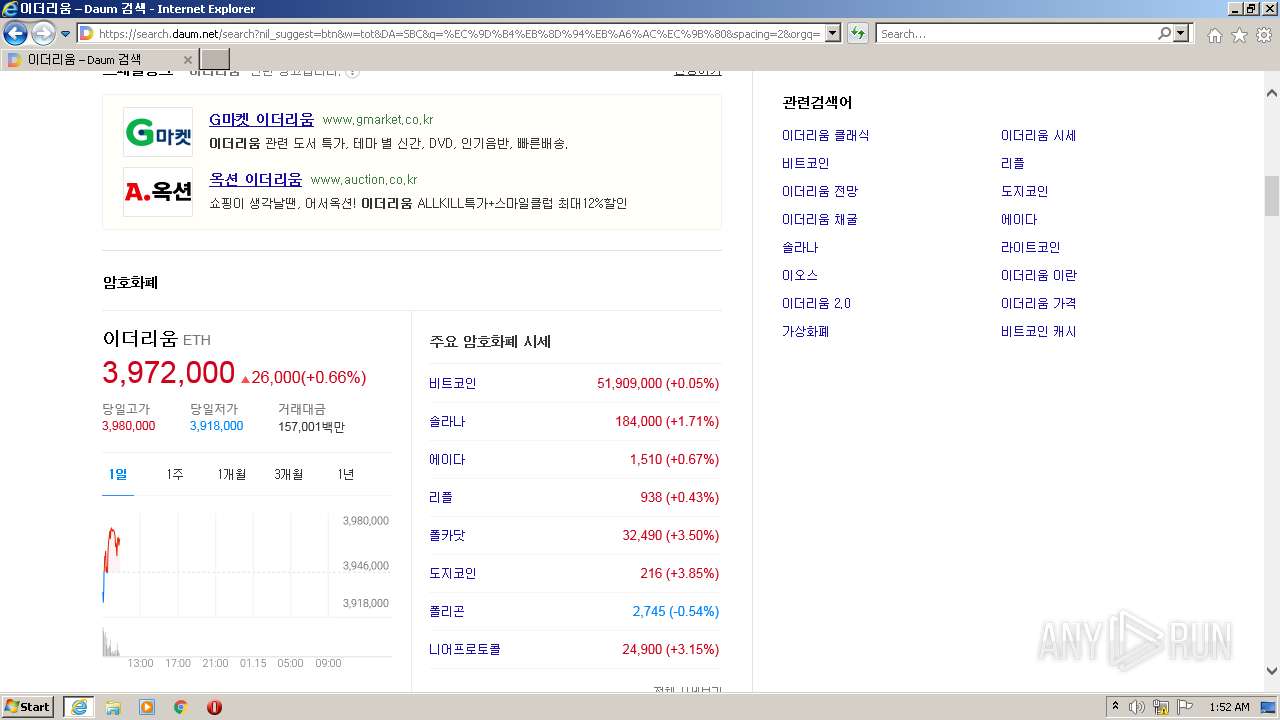Click the address bar URL field
The width and height of the screenshot is (1280, 720).
click(x=458, y=33)
